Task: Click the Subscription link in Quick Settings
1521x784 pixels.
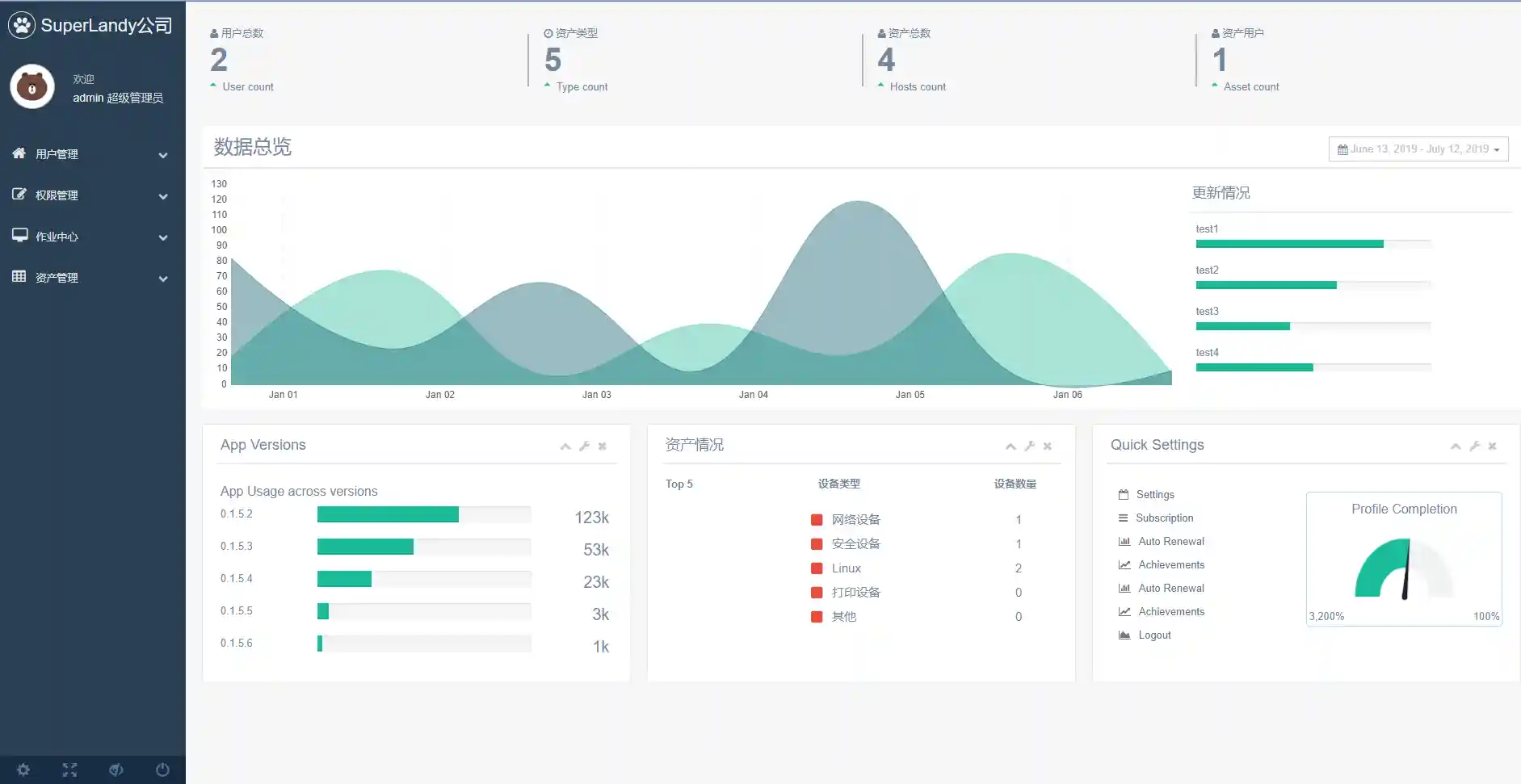Action: tap(1164, 518)
